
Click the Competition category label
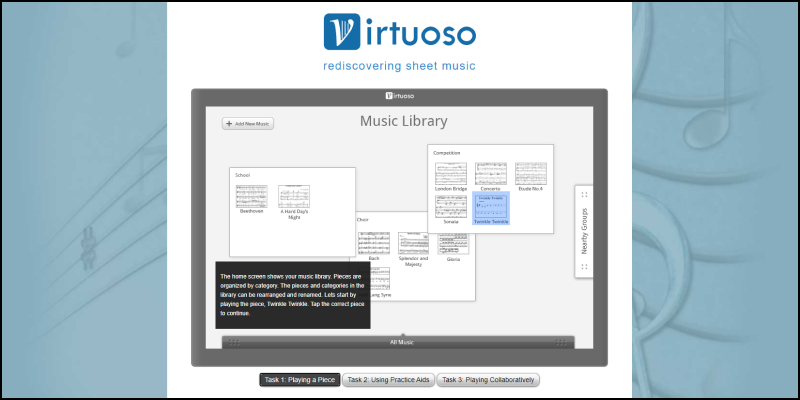[x=446, y=153]
